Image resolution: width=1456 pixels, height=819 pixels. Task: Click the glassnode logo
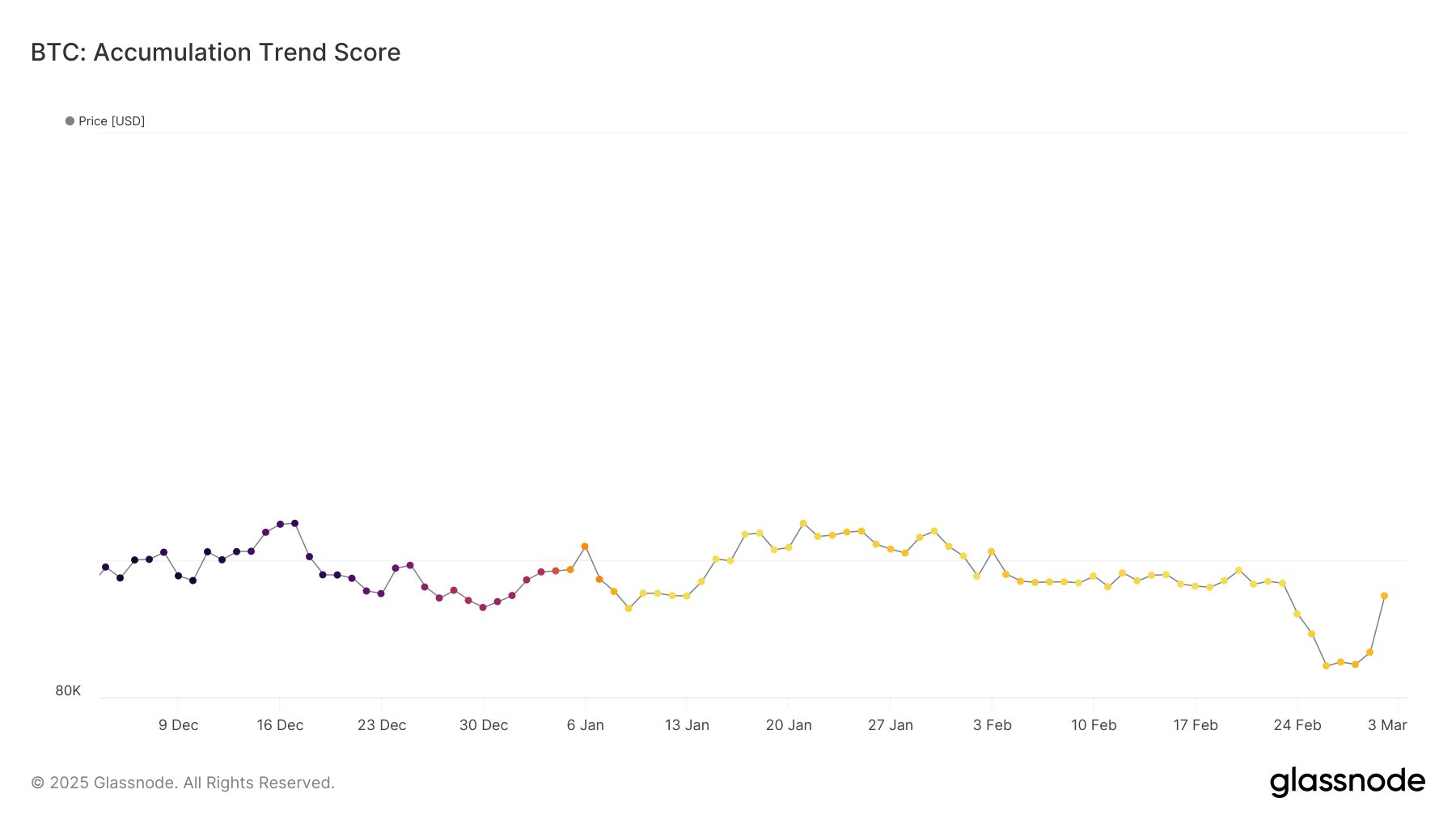coord(1347,782)
